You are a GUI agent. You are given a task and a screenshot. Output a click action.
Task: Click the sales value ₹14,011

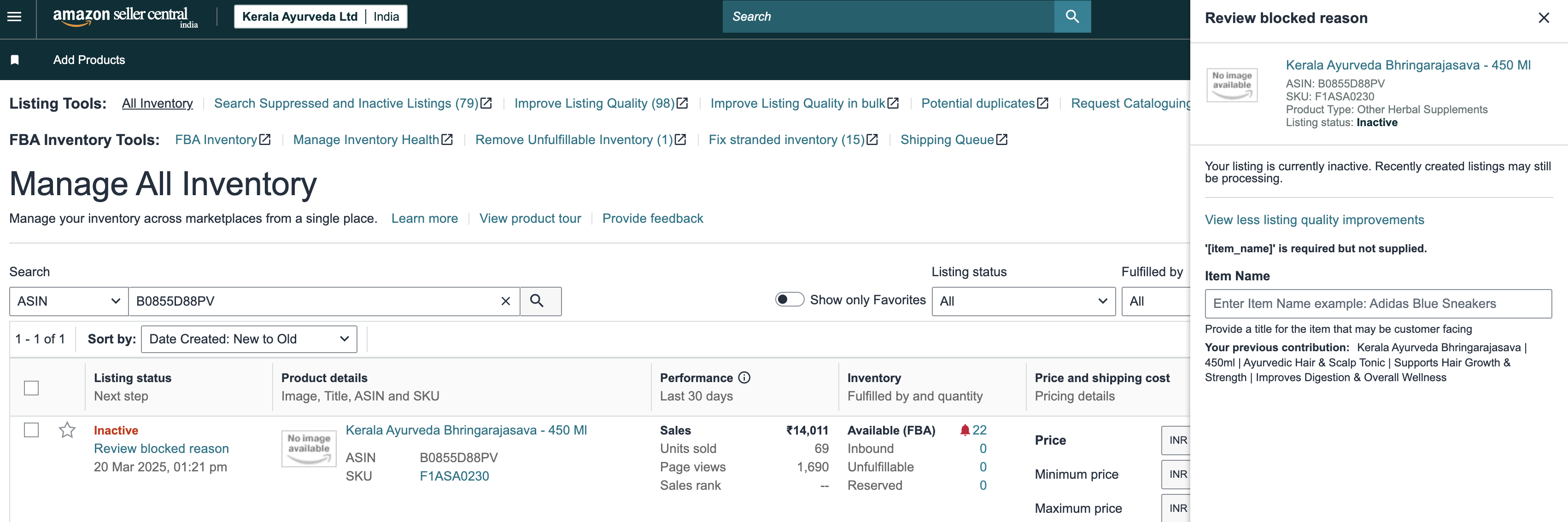pyautogui.click(x=807, y=430)
